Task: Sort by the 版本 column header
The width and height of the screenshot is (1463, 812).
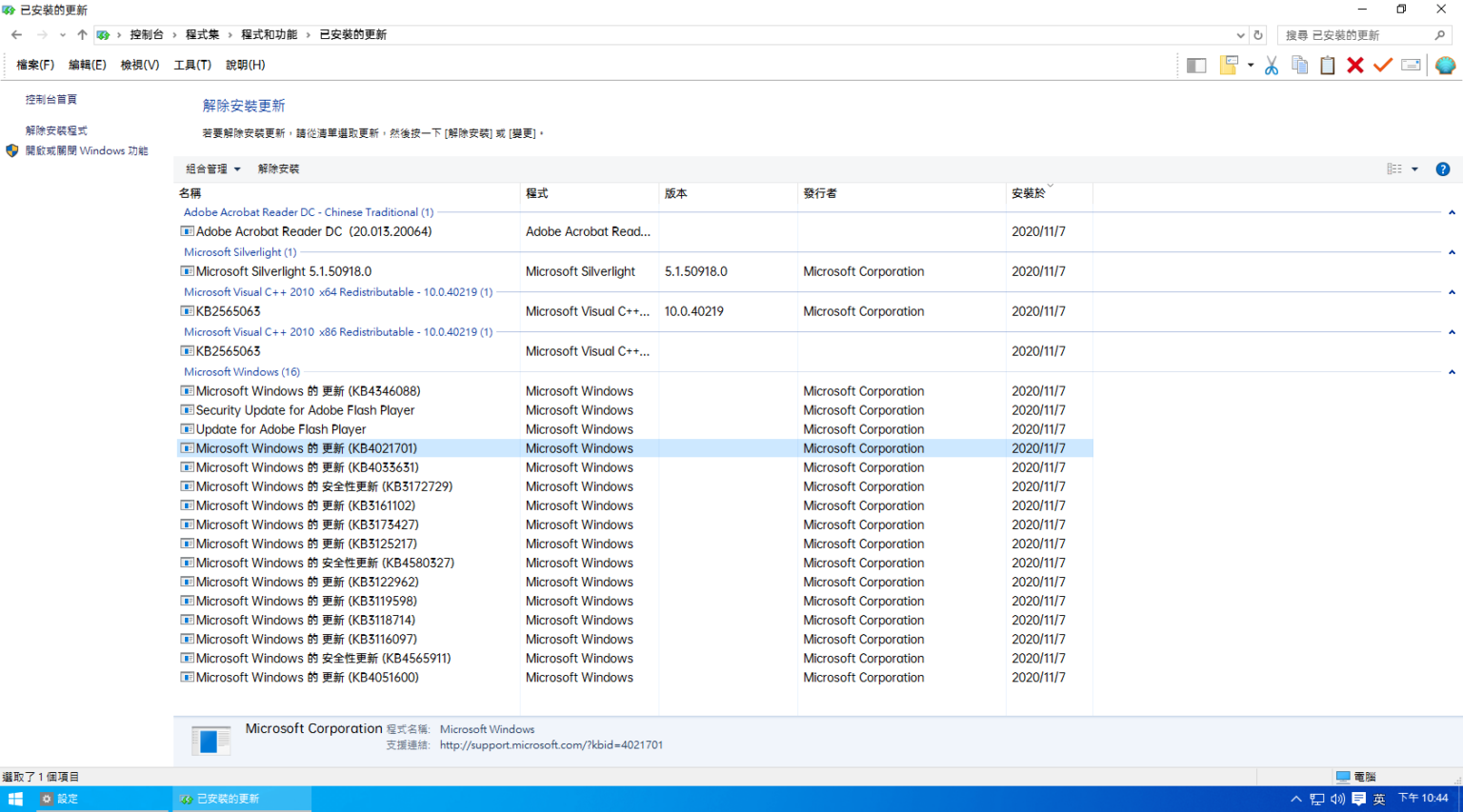Action: (x=728, y=193)
